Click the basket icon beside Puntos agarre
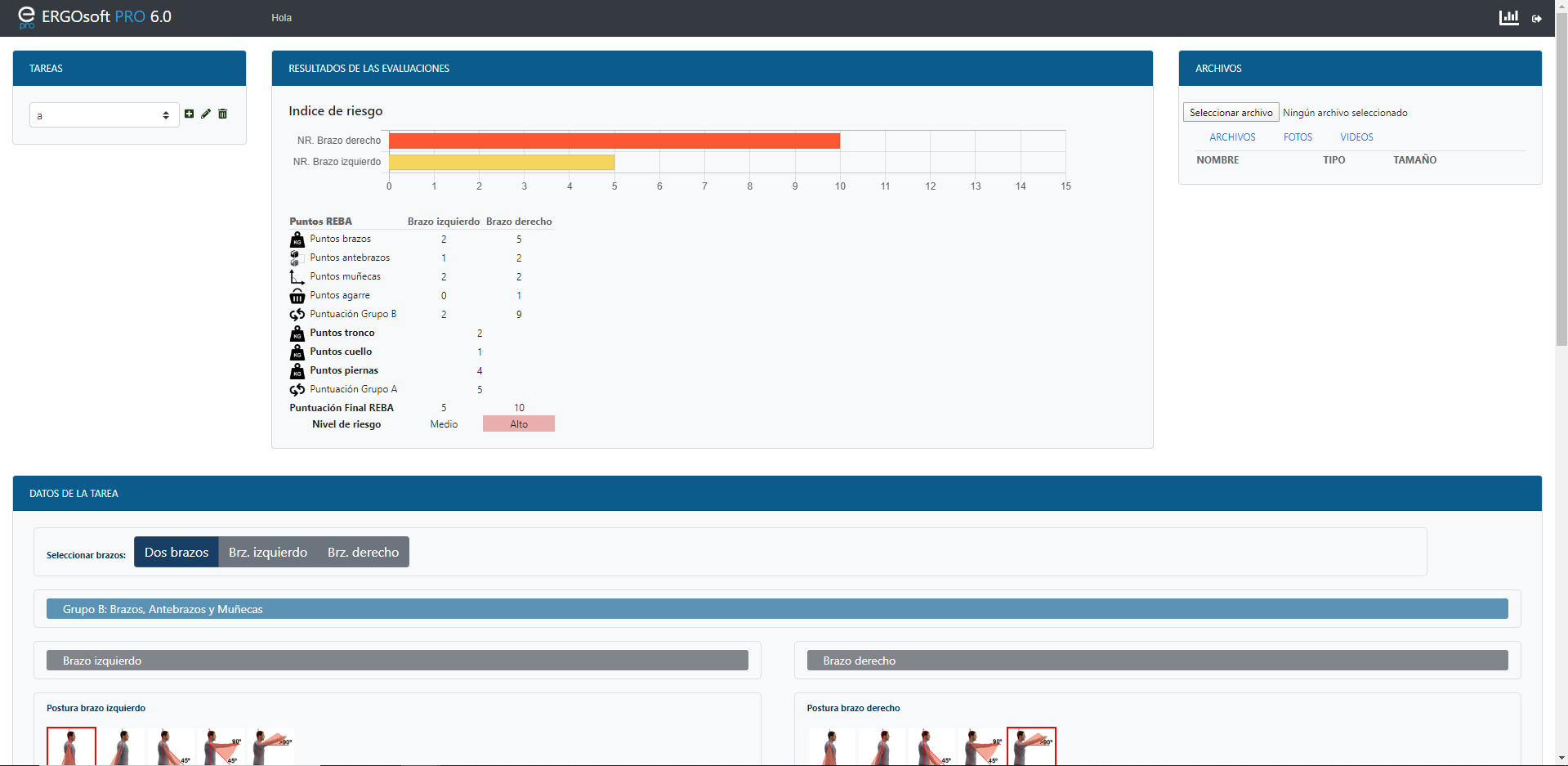Screen dimensions: 1568x766 tap(297, 296)
